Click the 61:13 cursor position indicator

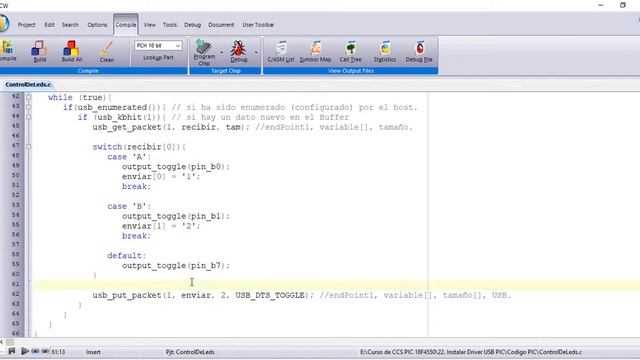(x=58, y=352)
